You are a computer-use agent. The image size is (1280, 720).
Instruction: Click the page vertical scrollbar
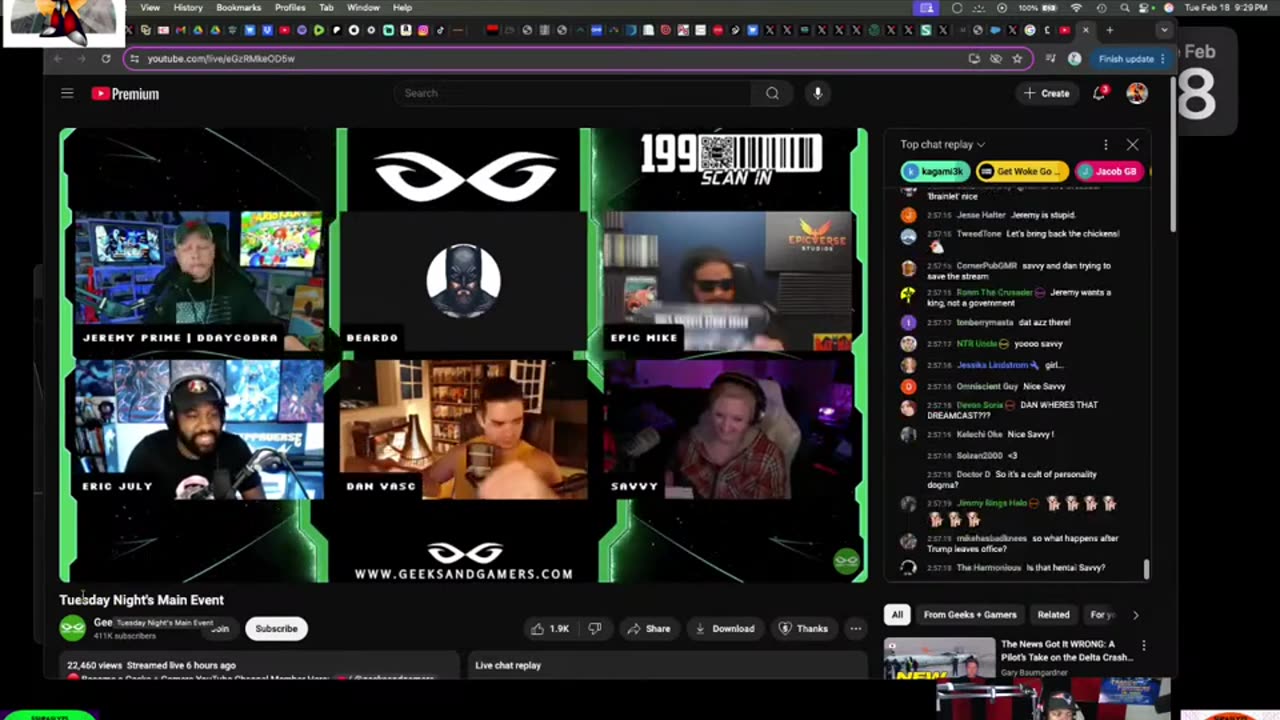pos(1173,155)
